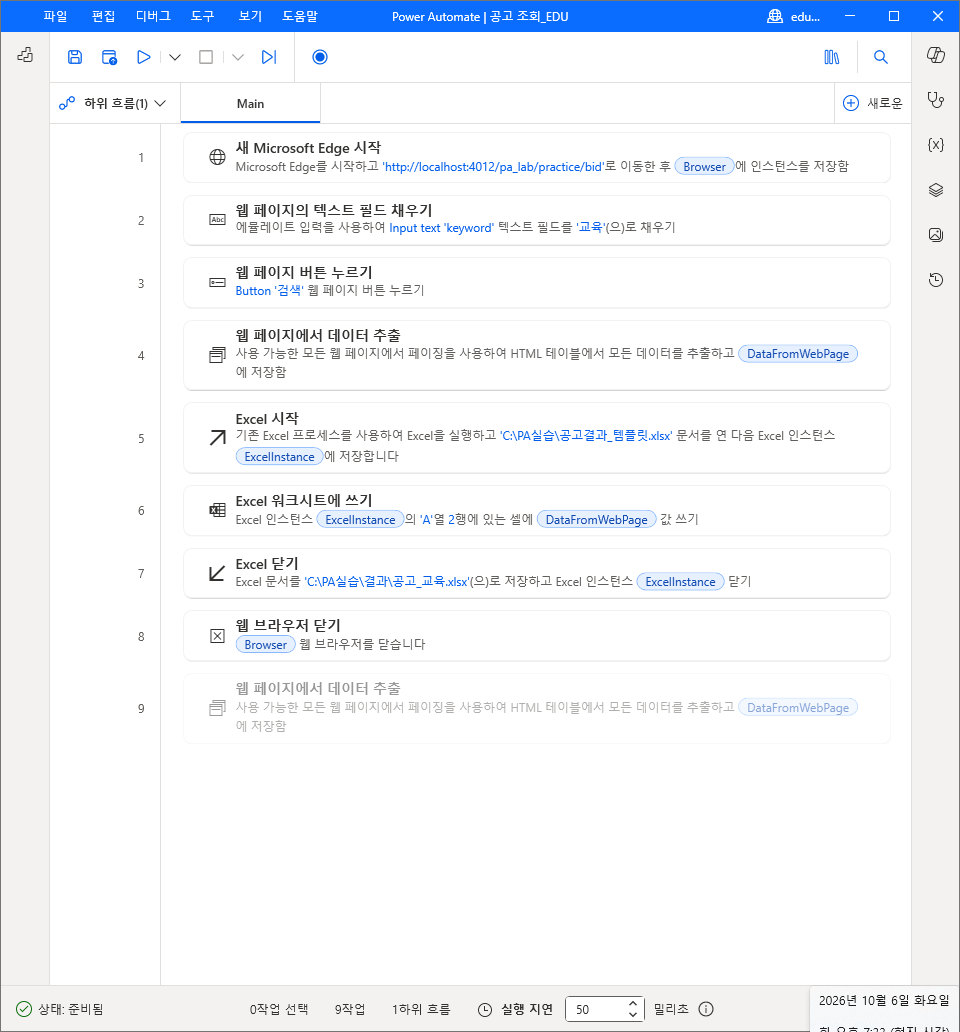Select the 웹 브라우저 닫기 action title
The width and height of the screenshot is (960, 1032).
point(288,625)
